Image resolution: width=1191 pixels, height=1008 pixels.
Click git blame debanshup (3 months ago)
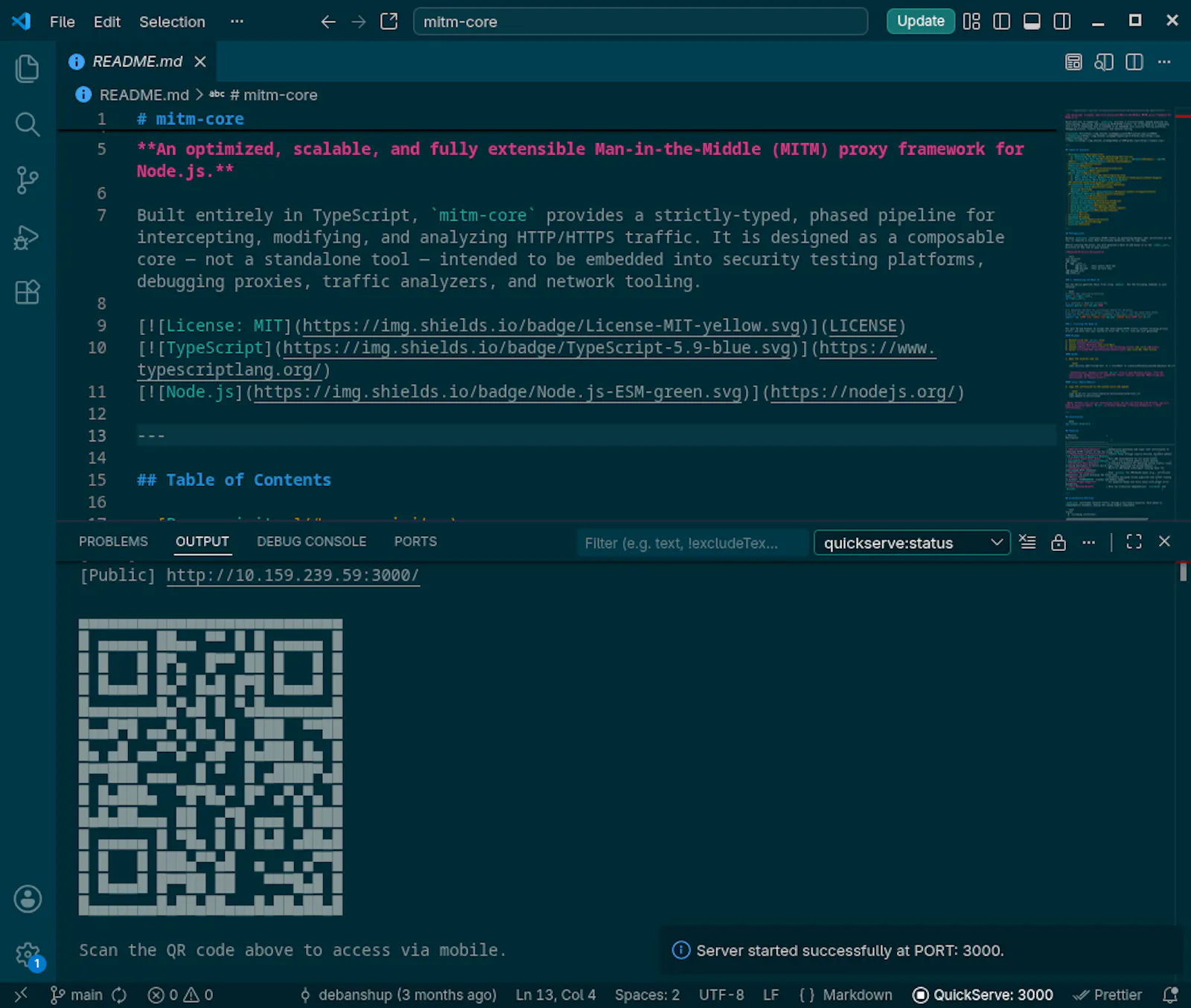pyautogui.click(x=397, y=995)
